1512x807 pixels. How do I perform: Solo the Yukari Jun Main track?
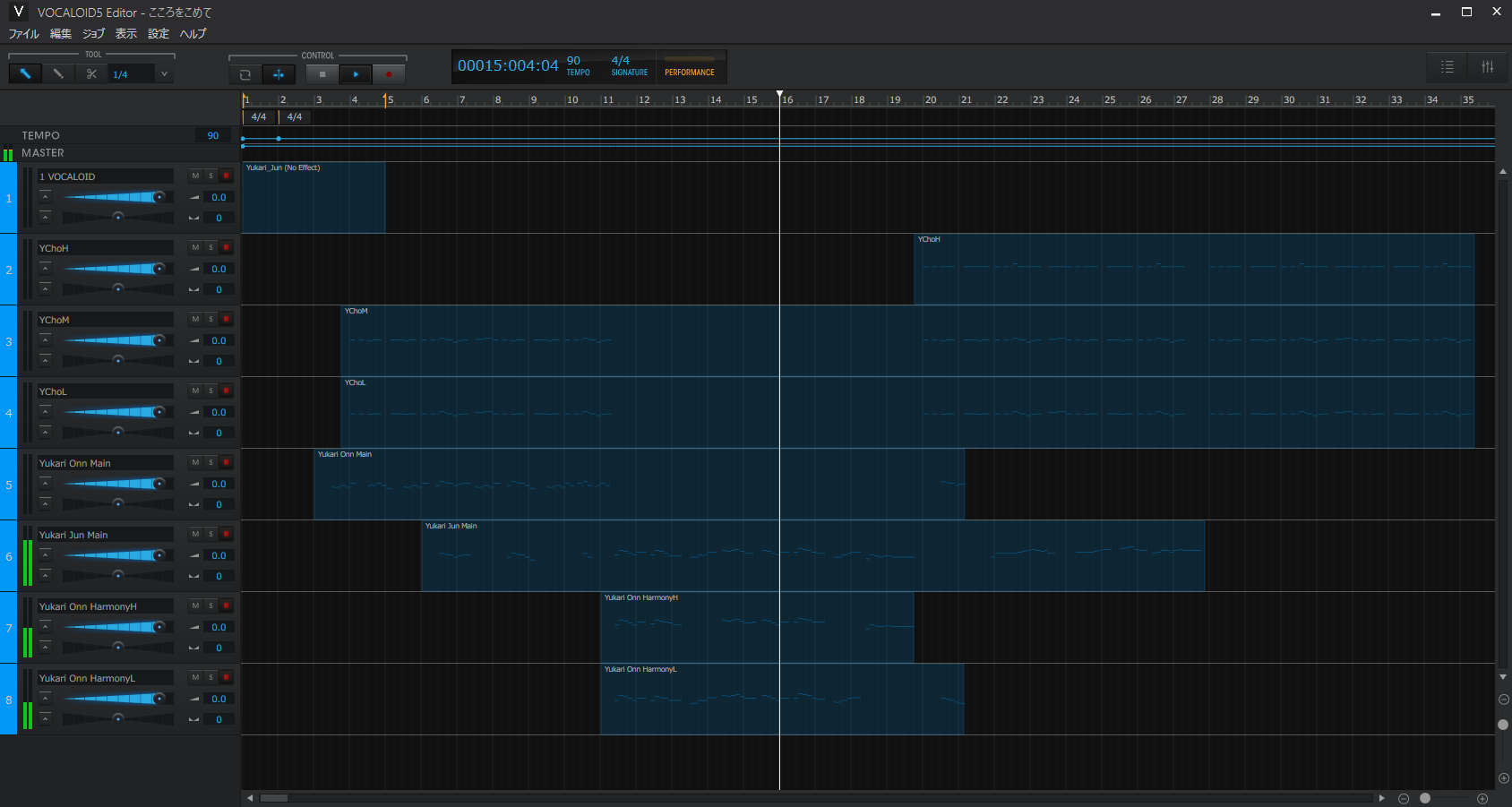tap(211, 534)
